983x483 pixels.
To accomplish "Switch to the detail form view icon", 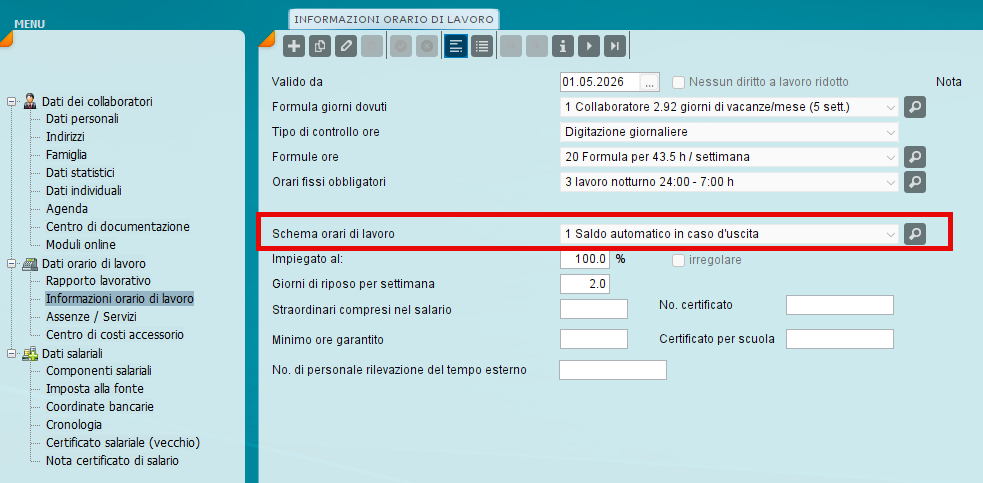I will click(x=456, y=46).
